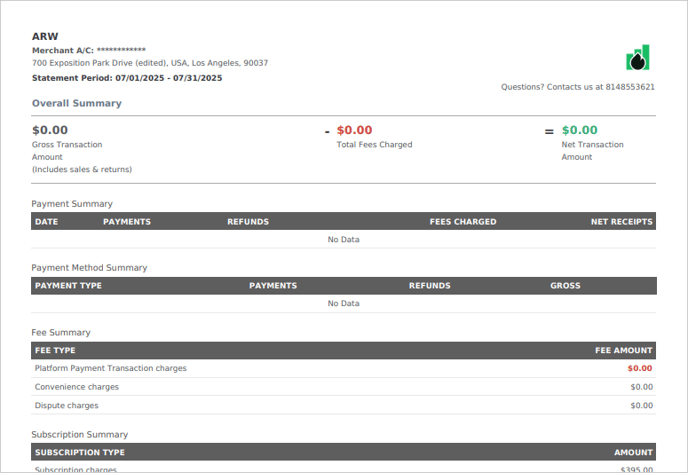Select the ARW merchant name heading
The image size is (688, 473).
[45, 36]
